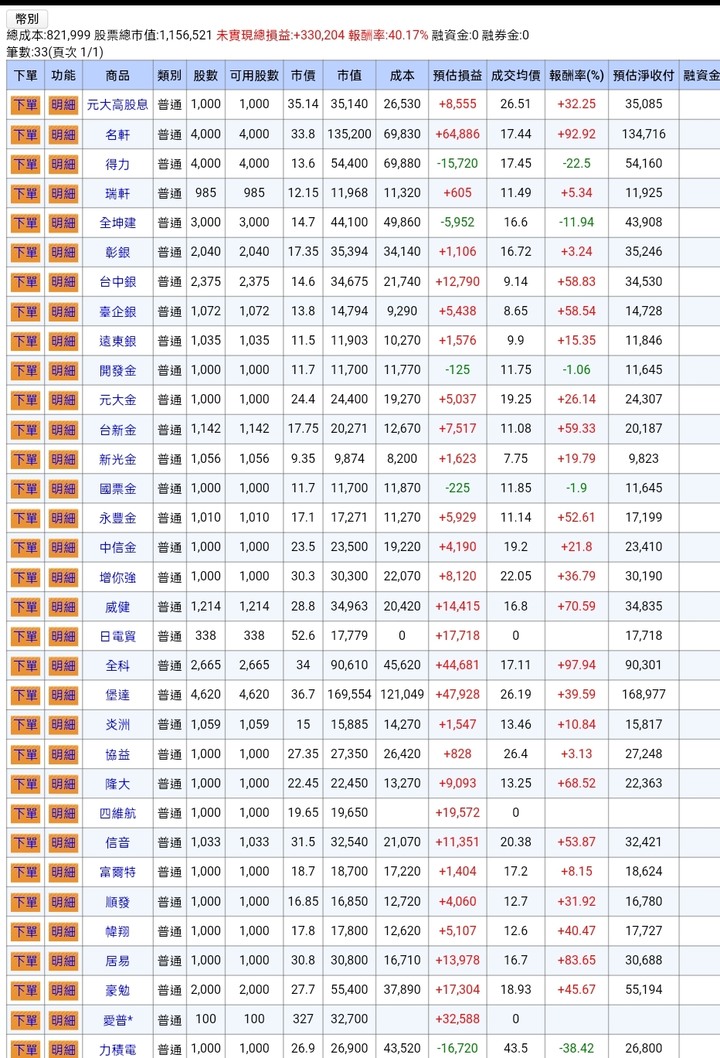Open the 力積電 stock link
Image resolution: width=720 pixels, height=1058 pixels.
[x=117, y=1049]
